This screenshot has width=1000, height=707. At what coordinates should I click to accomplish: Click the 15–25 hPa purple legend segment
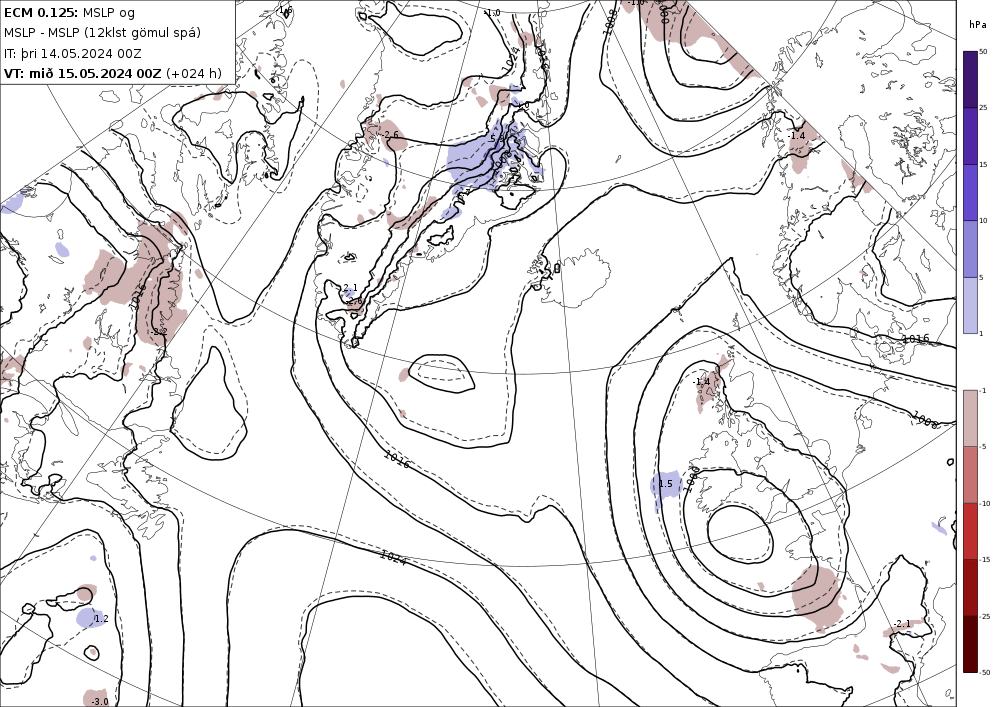[x=970, y=136]
